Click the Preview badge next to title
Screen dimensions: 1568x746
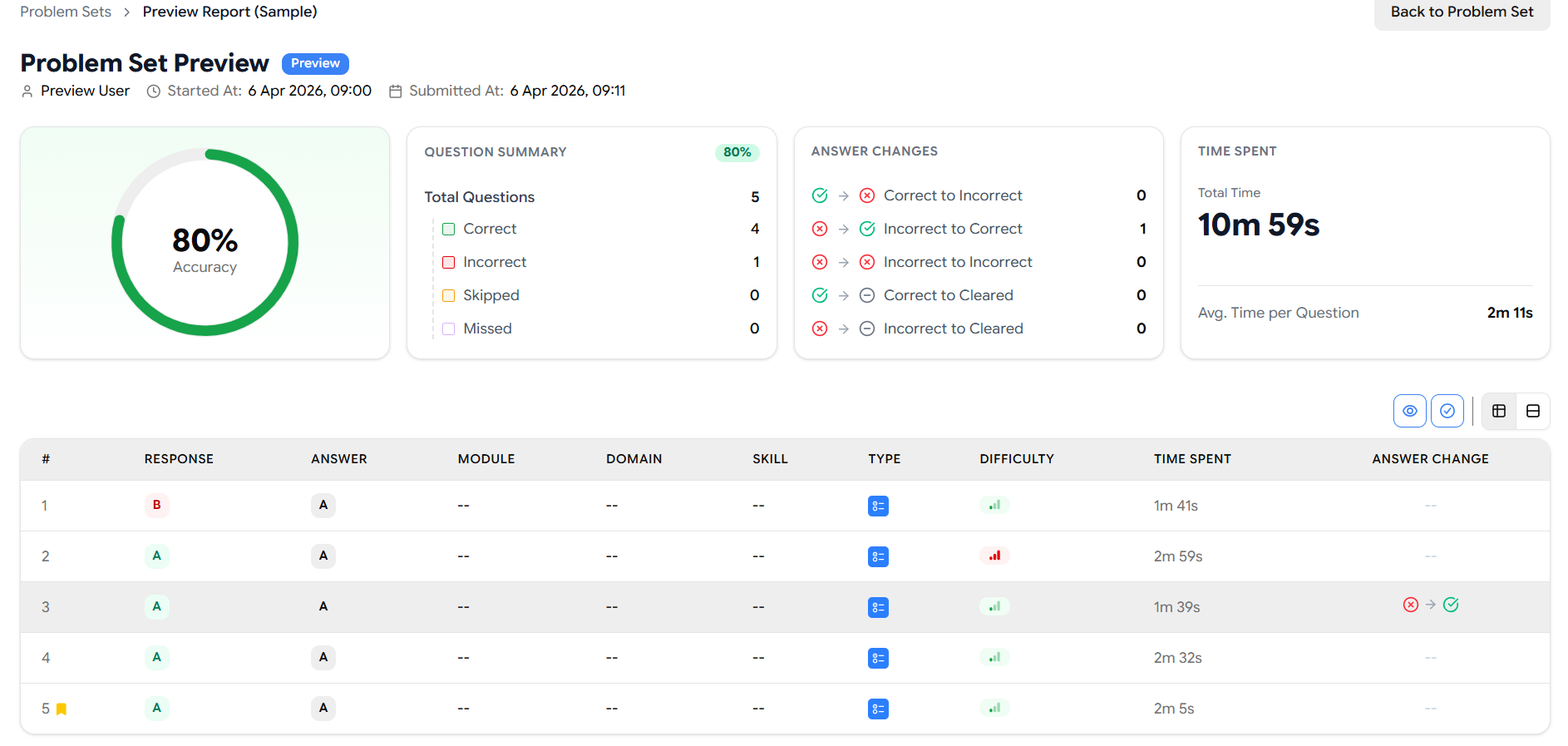(315, 63)
